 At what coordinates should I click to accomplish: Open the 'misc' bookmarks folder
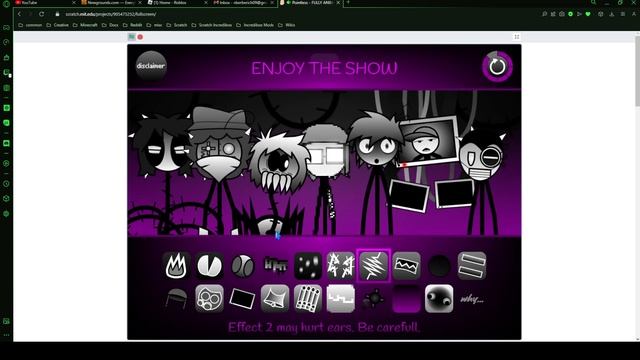(155, 25)
